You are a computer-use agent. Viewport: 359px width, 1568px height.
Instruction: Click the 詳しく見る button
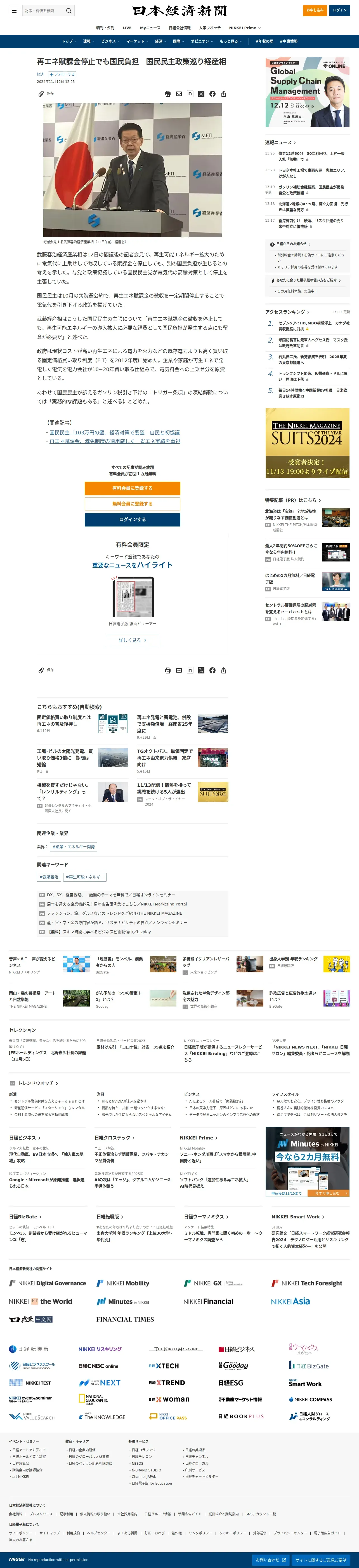132,640
